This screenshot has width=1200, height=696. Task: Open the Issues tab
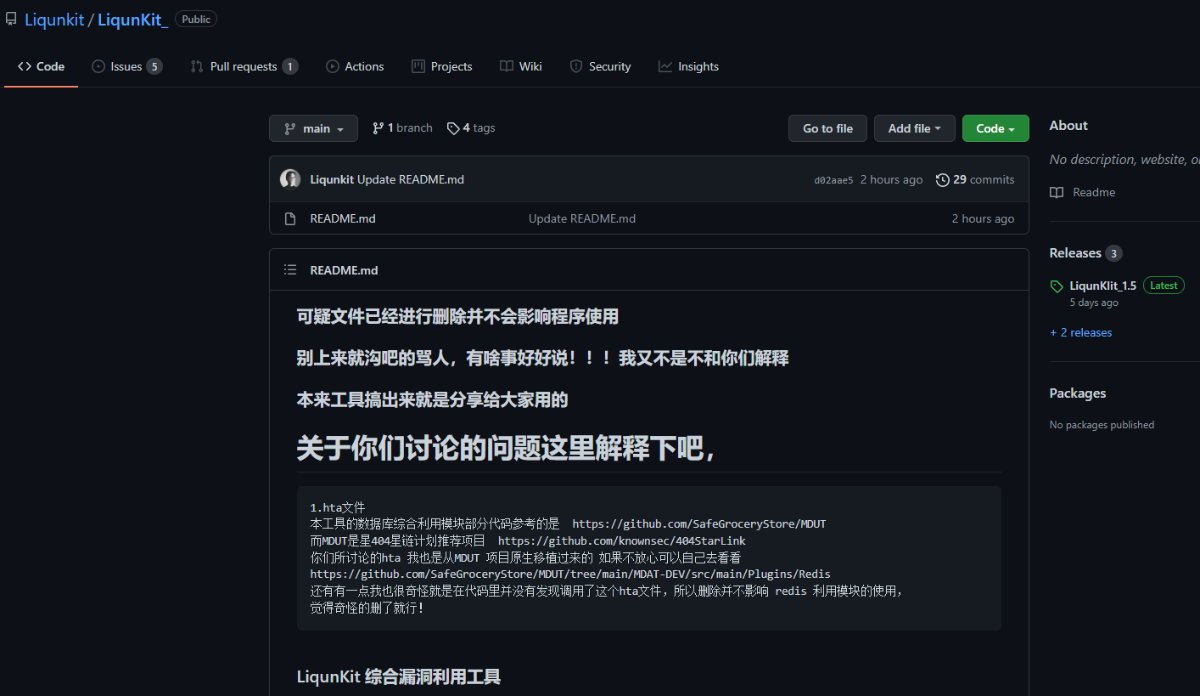pos(126,67)
